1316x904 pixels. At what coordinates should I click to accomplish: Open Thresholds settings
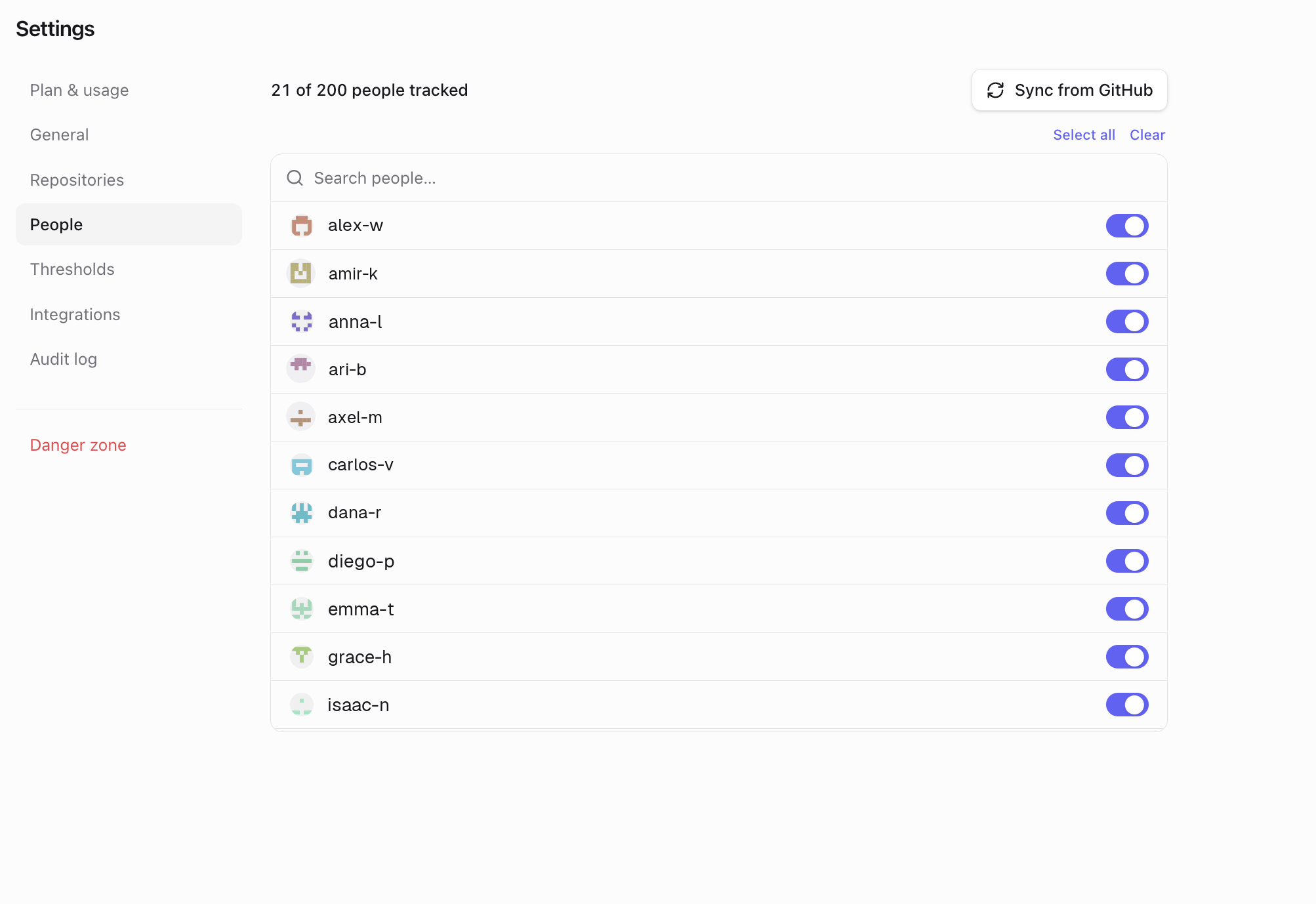click(x=129, y=269)
